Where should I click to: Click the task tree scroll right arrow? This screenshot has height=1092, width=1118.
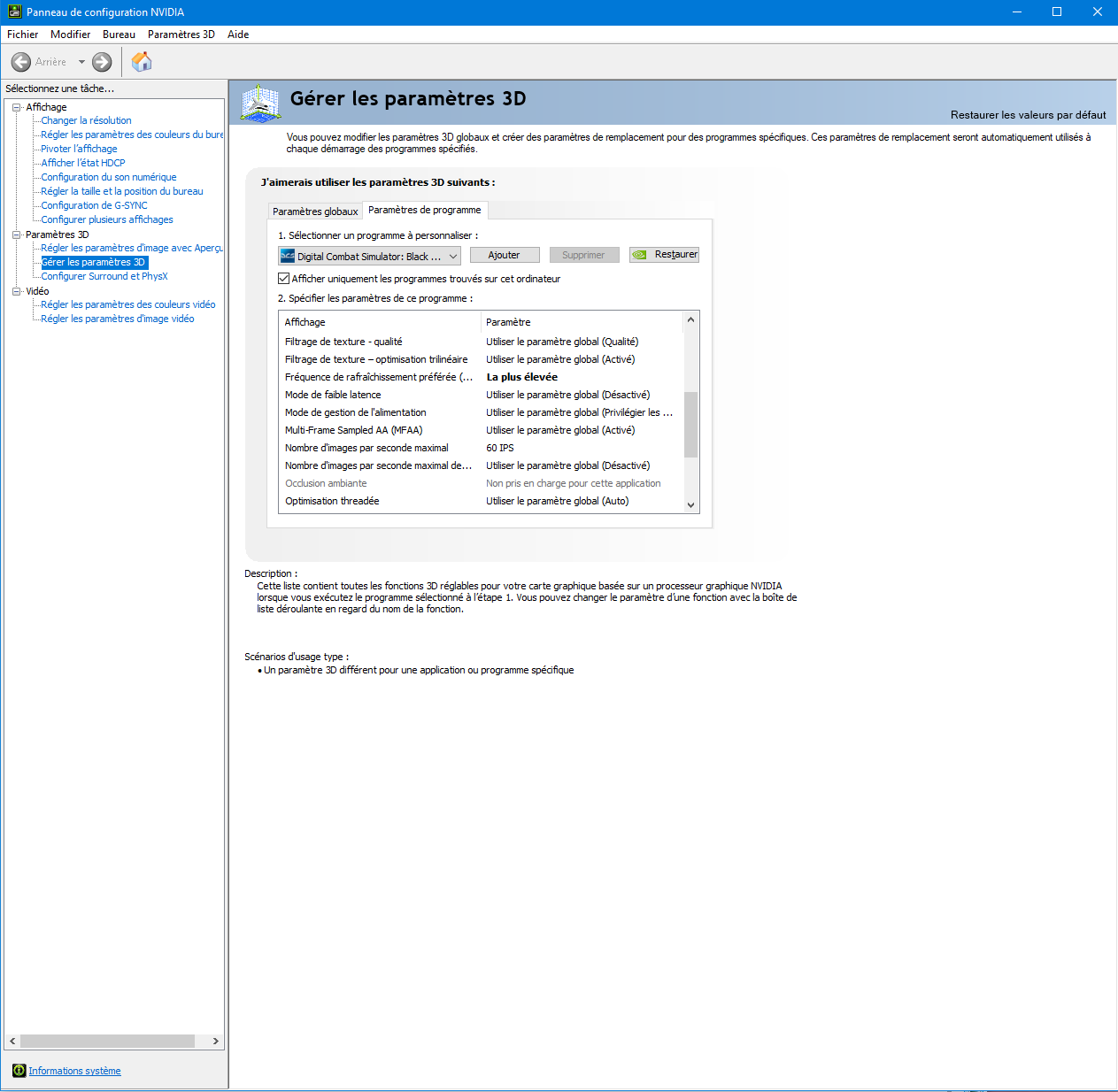click(215, 1042)
